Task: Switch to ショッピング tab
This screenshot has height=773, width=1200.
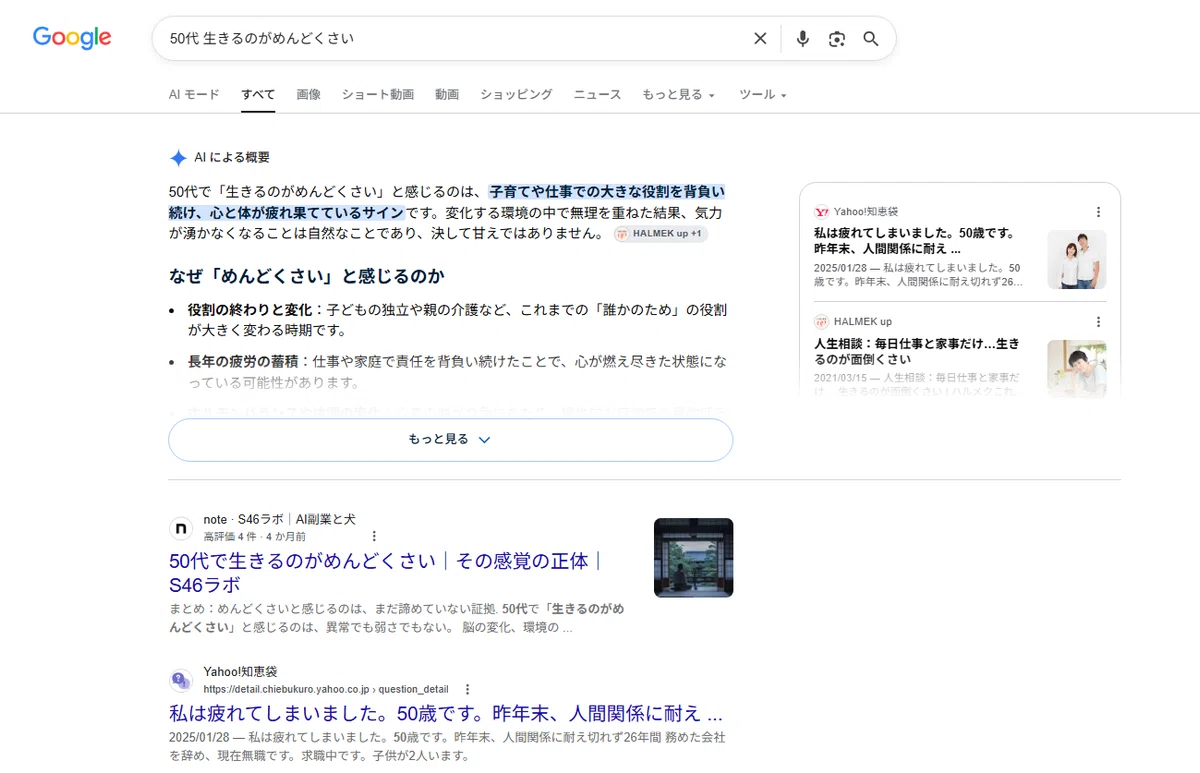Action: 516,94
